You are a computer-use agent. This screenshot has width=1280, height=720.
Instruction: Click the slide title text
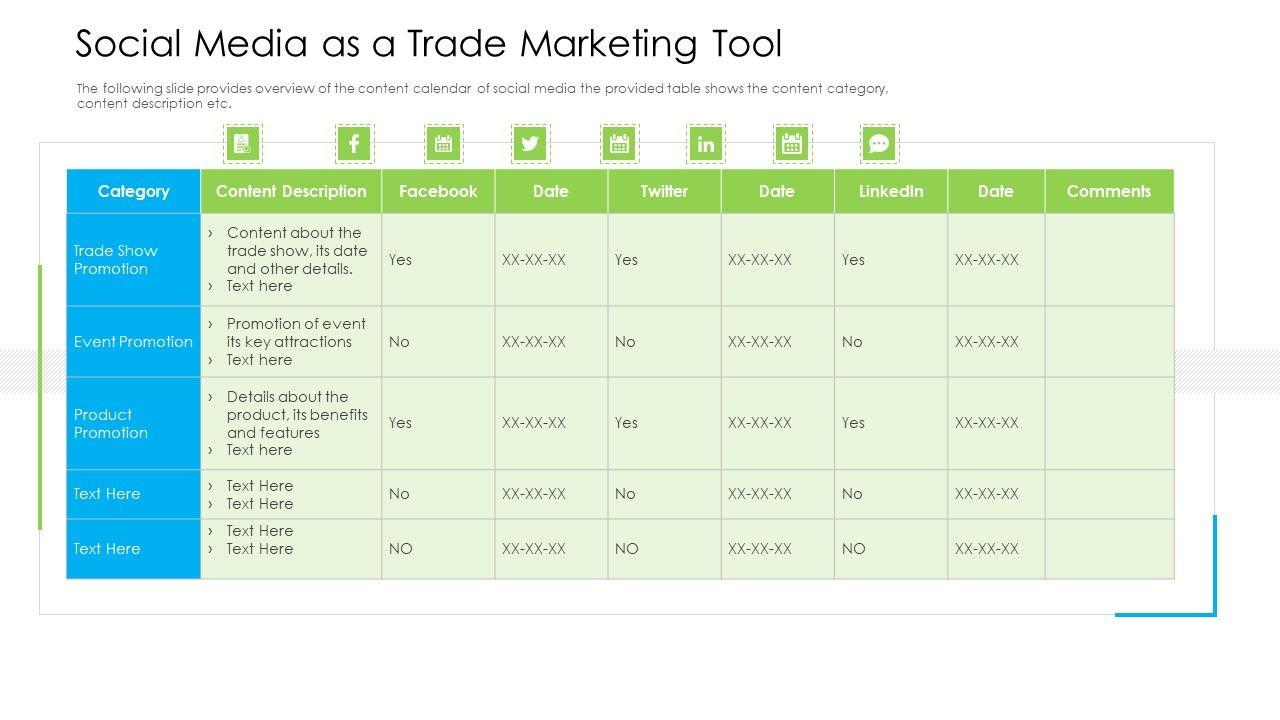coord(428,44)
